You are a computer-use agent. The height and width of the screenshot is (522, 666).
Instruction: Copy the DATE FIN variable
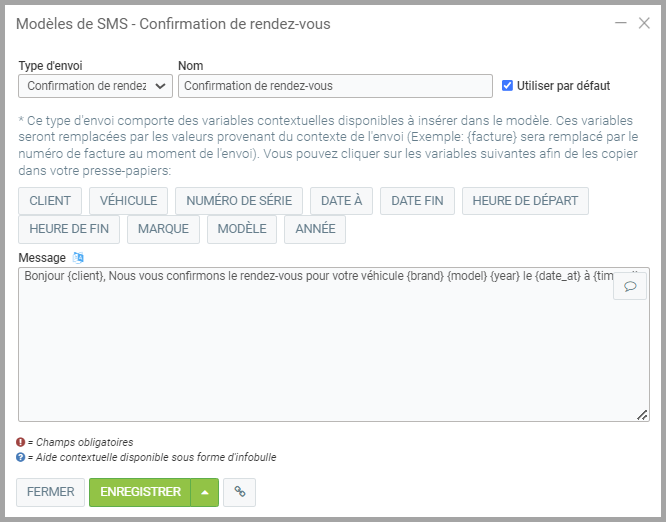[x=417, y=200]
